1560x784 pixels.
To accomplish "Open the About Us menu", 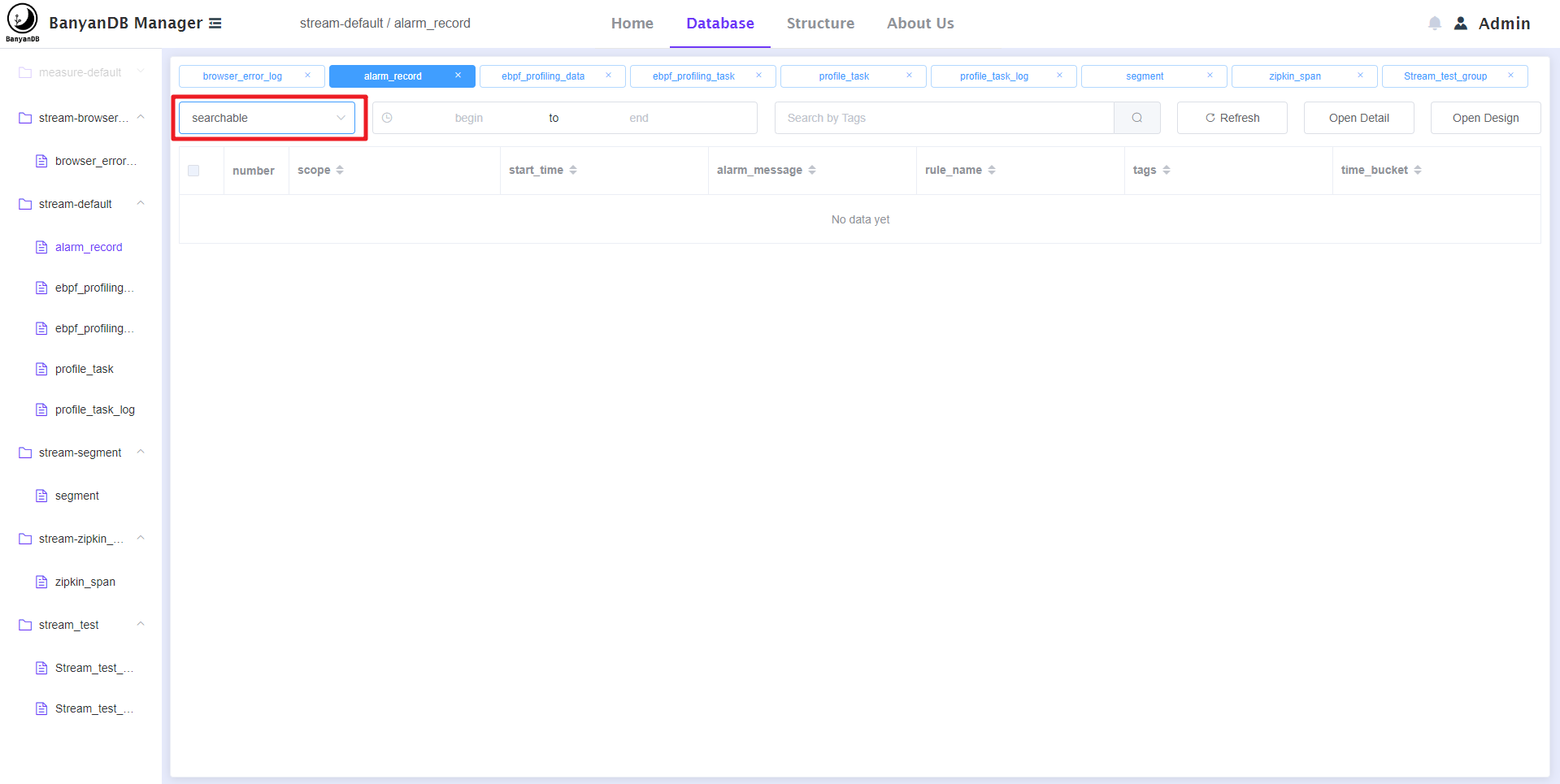I will pyautogui.click(x=920, y=24).
